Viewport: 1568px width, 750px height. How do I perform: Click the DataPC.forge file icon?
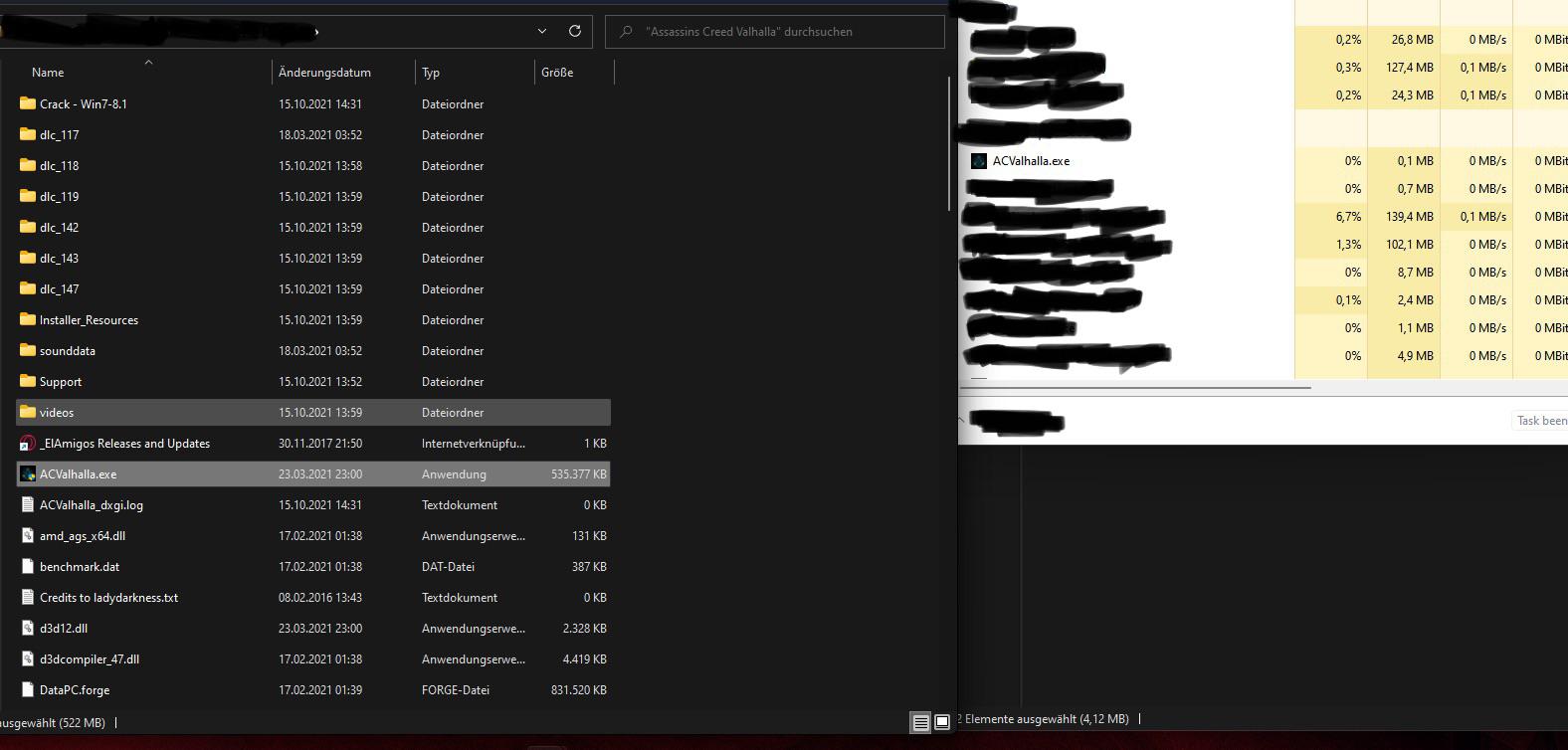28,689
